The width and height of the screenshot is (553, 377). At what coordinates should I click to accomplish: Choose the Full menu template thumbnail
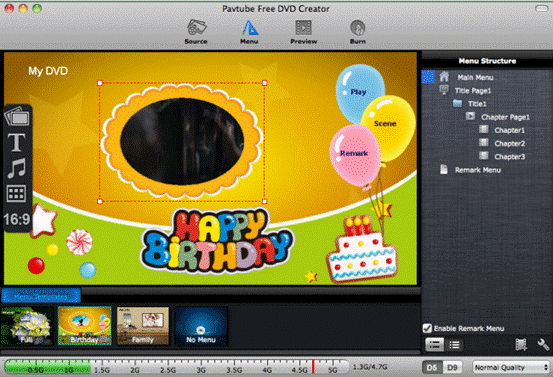27,326
